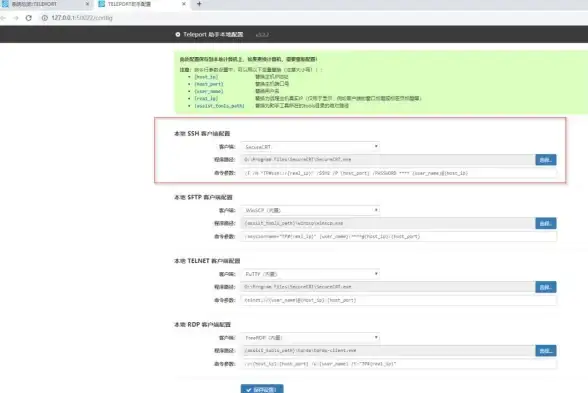Open a new browser tab with plus icon
Screen dimensions: 588x393
click(199, 4)
